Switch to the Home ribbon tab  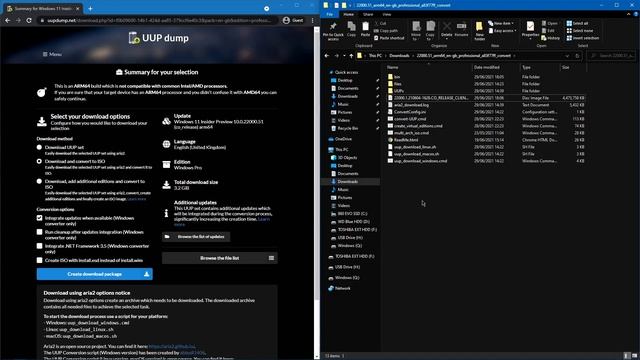tap(348, 14)
